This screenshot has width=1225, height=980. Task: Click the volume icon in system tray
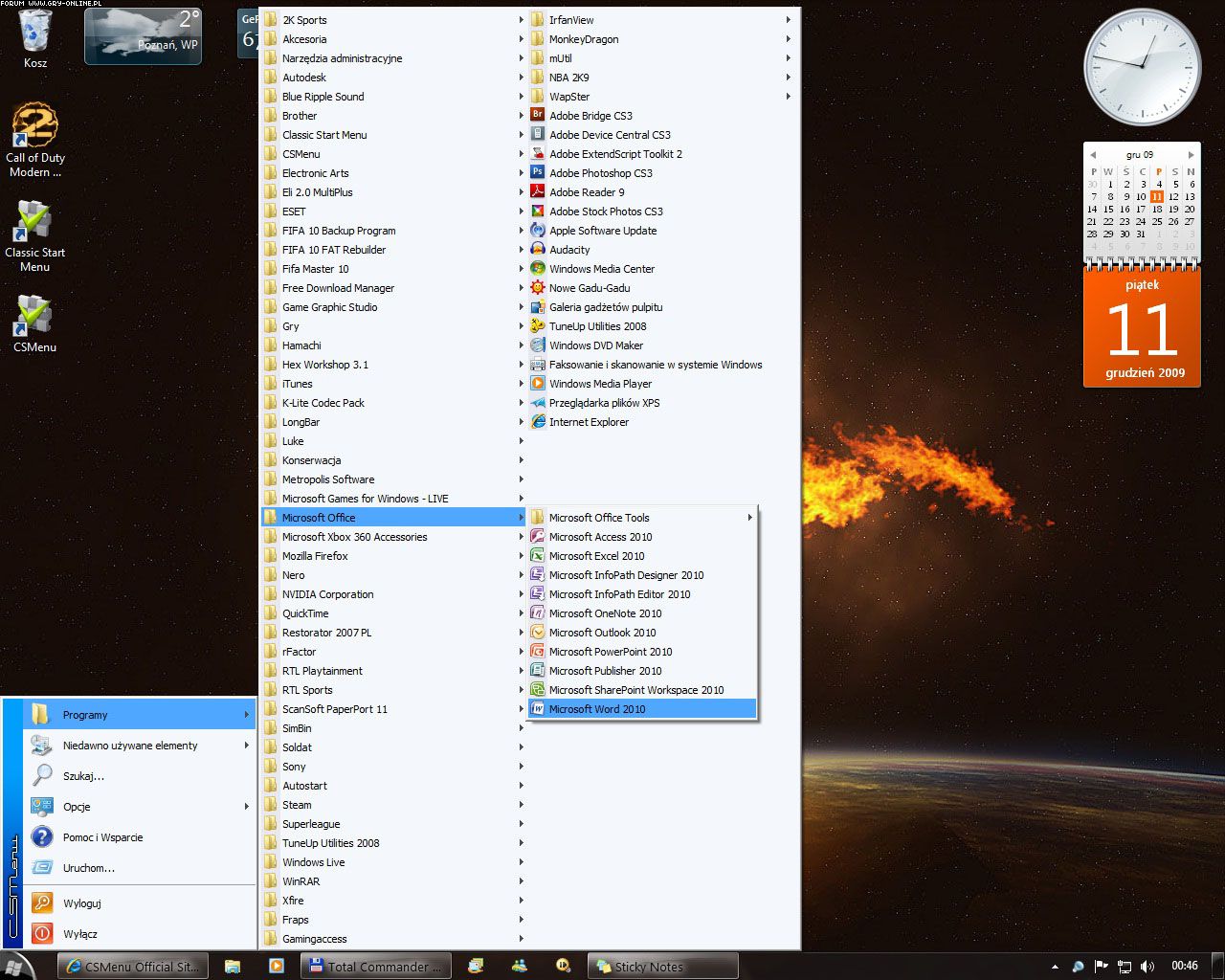pyautogui.click(x=1147, y=967)
